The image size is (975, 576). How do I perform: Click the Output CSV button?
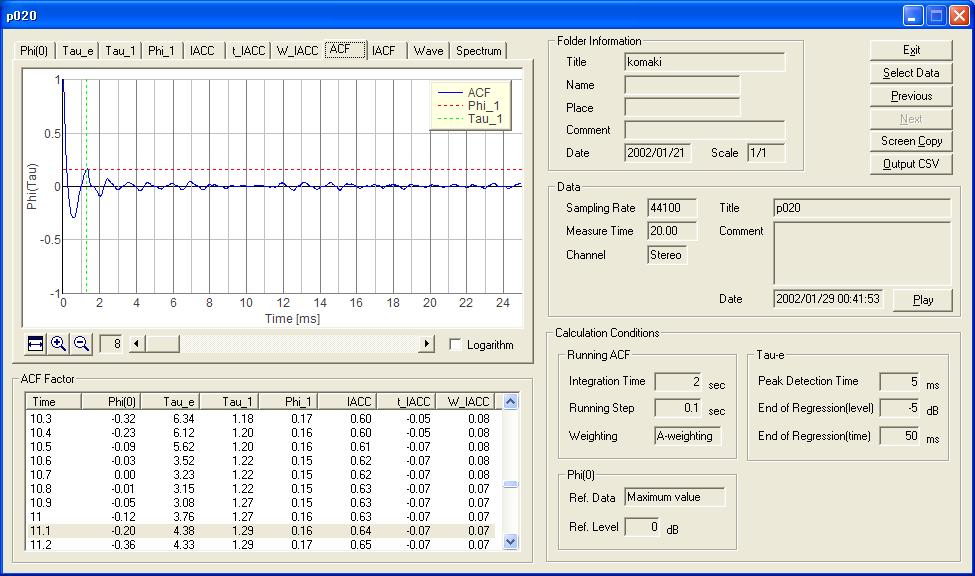tap(910, 164)
